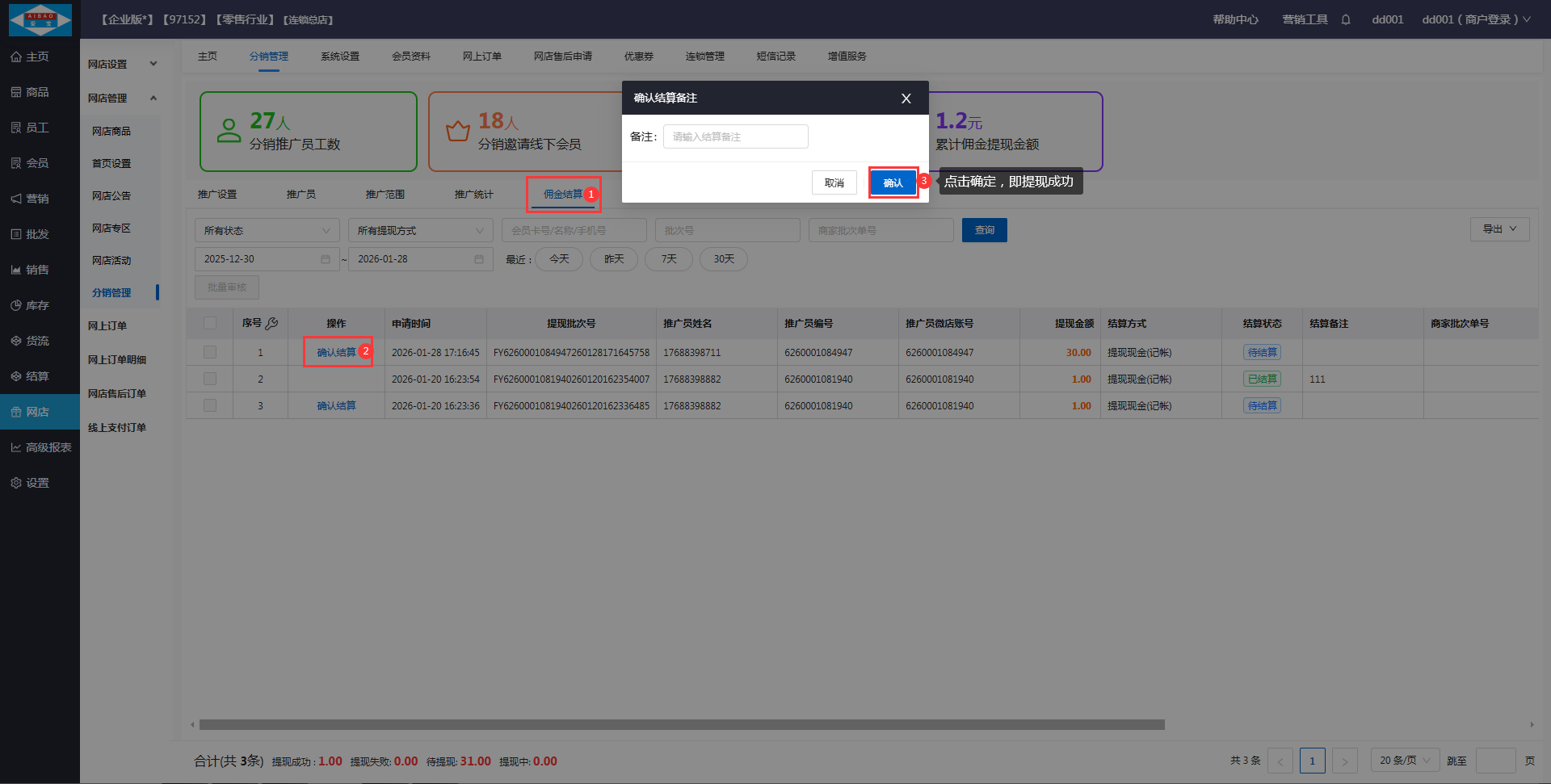Type in the 备注 remark input field
This screenshot has height=784, width=1551.
tap(735, 137)
